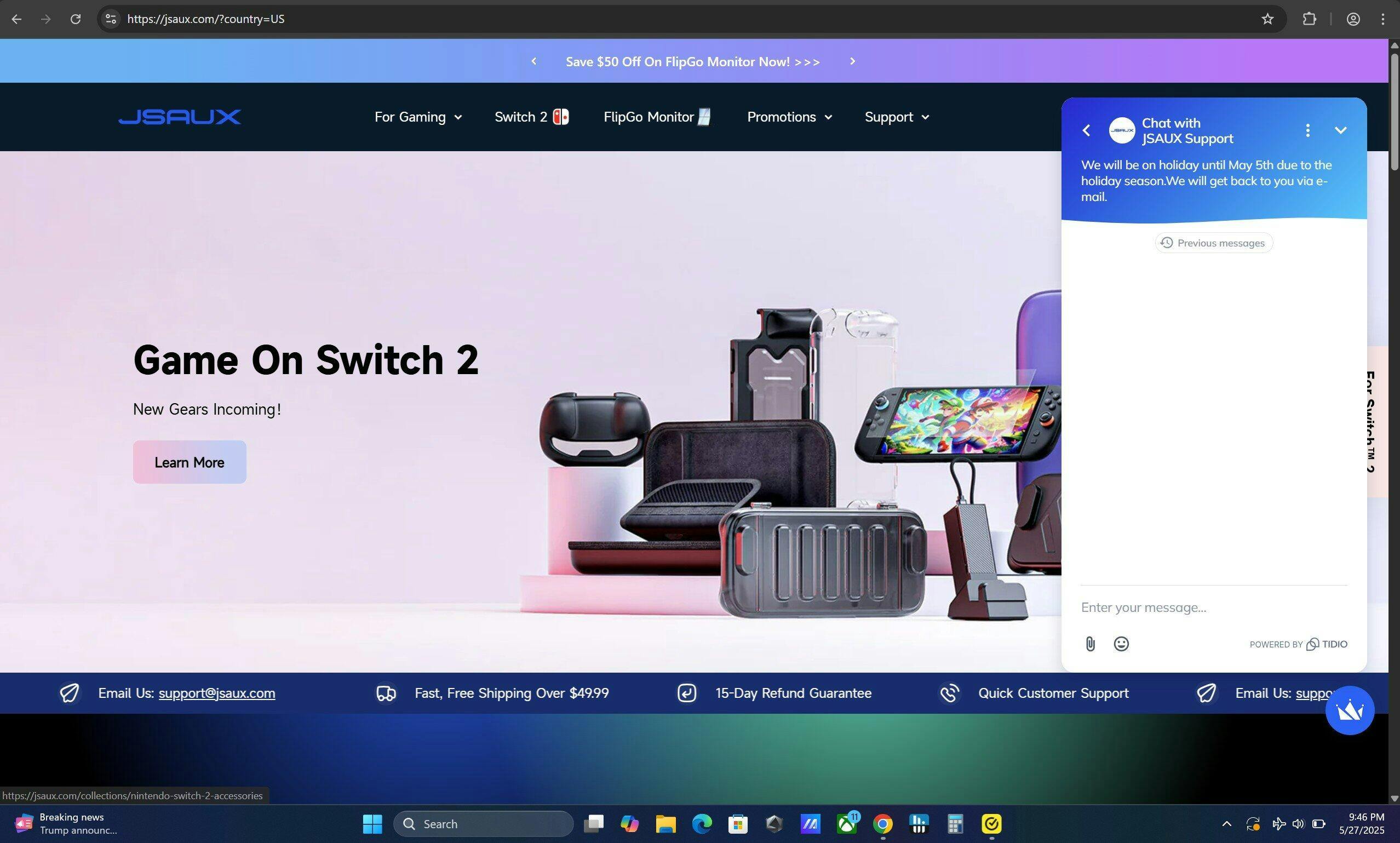
Task: Open the Windows Start menu
Action: (x=372, y=824)
